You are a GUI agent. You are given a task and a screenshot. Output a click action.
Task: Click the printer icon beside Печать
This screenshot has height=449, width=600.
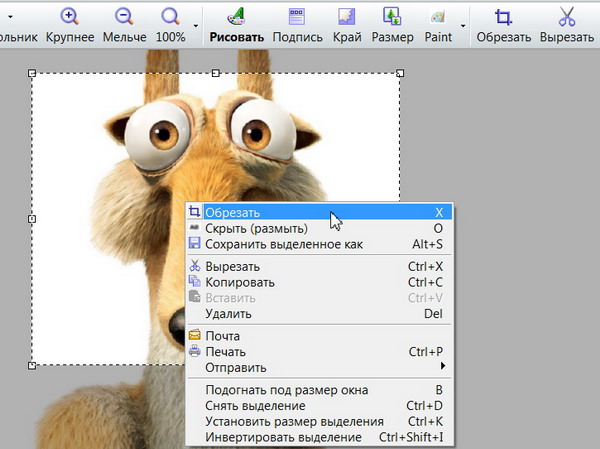(194, 351)
